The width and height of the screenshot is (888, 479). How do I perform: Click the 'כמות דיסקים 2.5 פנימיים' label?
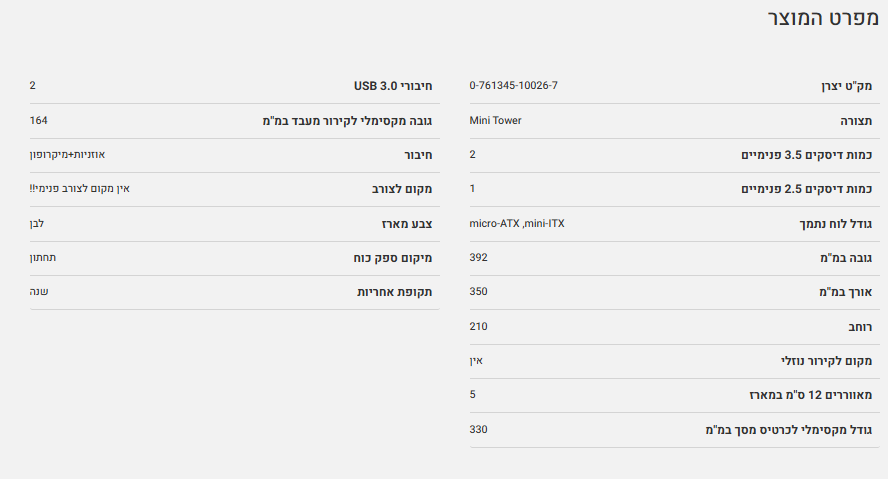click(x=806, y=189)
